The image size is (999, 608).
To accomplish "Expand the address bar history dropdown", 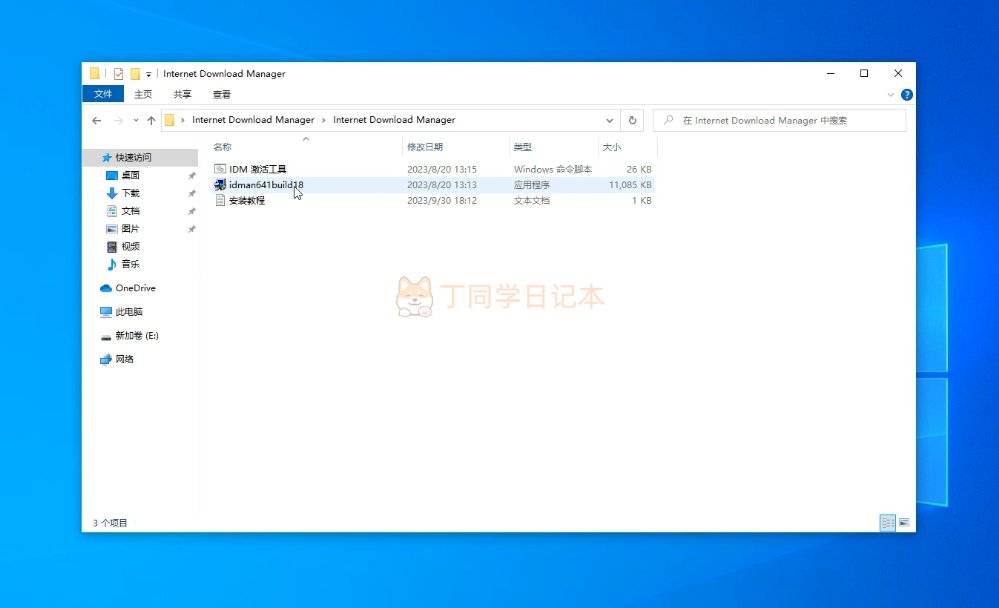I will pyautogui.click(x=610, y=120).
